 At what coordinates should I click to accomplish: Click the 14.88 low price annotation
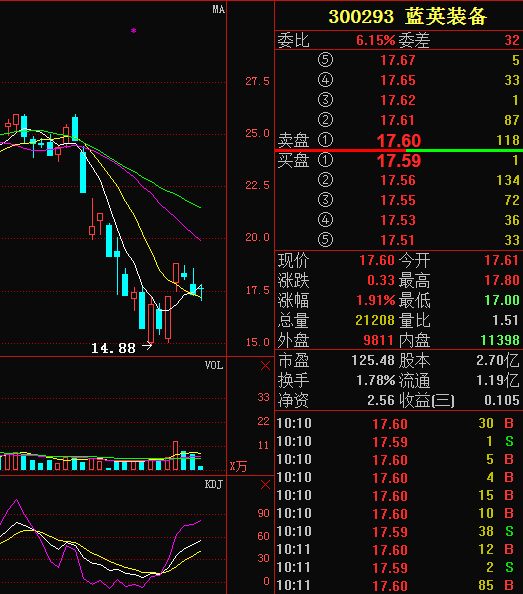[x=113, y=348]
